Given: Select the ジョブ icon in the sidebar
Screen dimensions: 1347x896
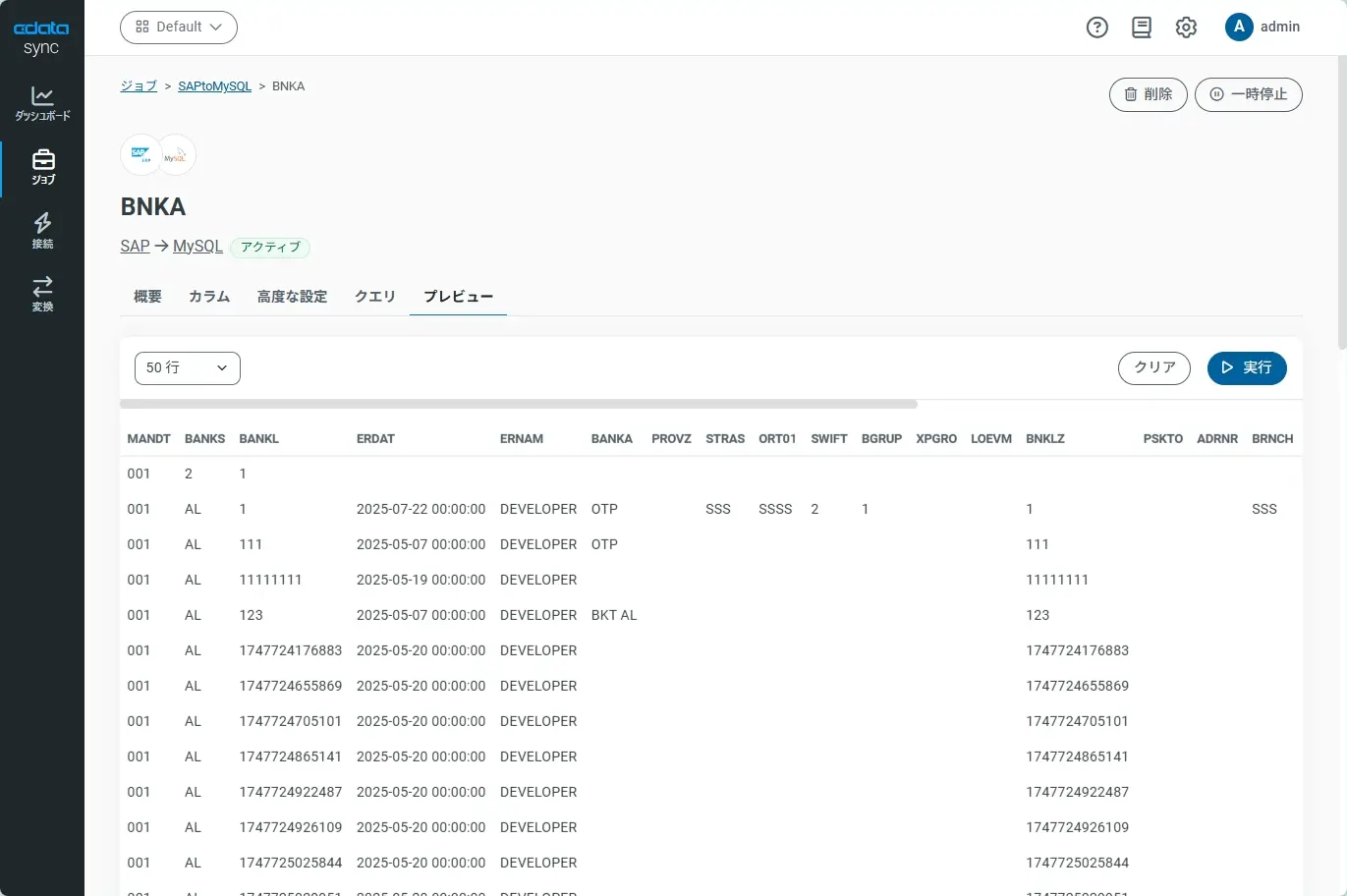Looking at the screenshot, I should (x=42, y=167).
